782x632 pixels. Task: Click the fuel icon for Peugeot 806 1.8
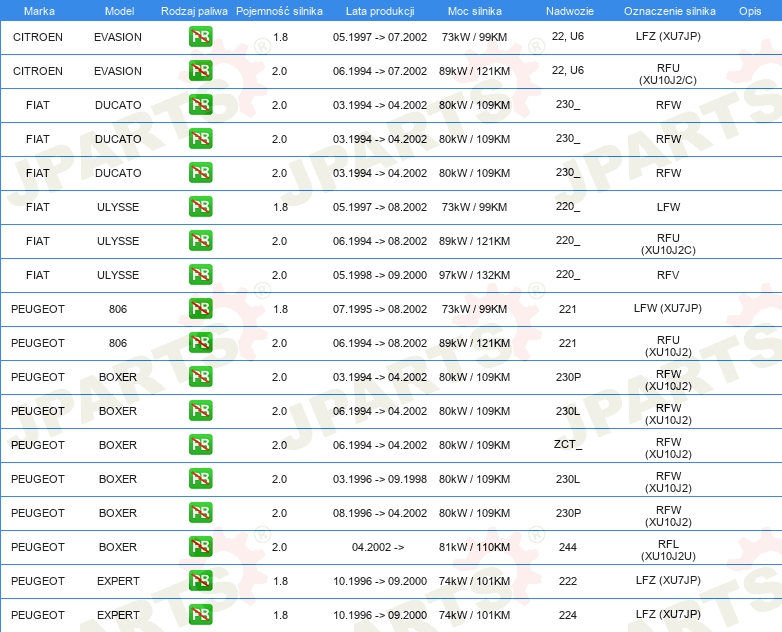coord(200,309)
